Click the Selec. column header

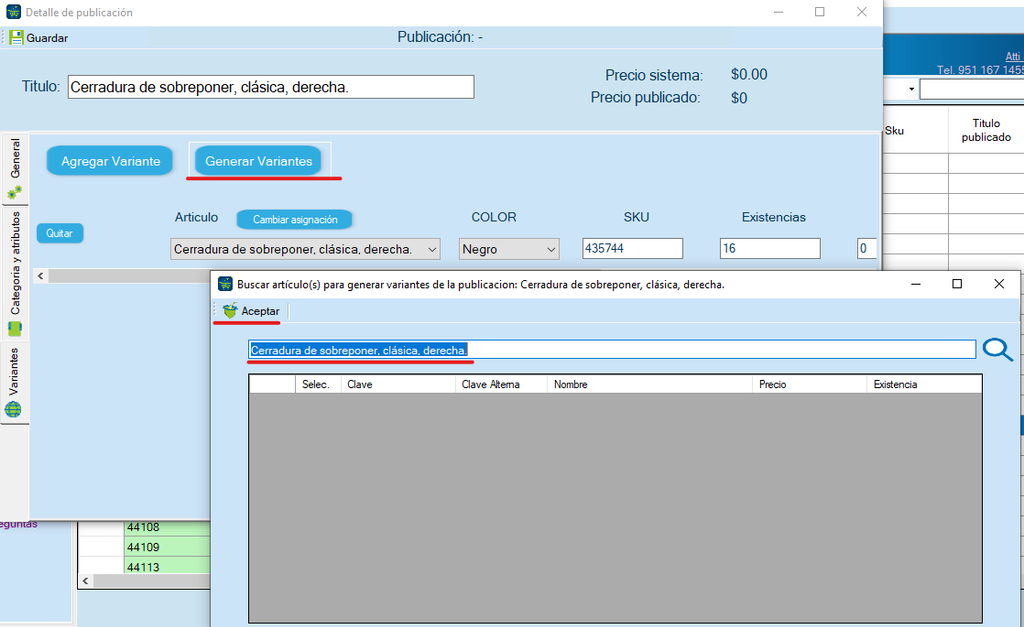[x=318, y=385]
